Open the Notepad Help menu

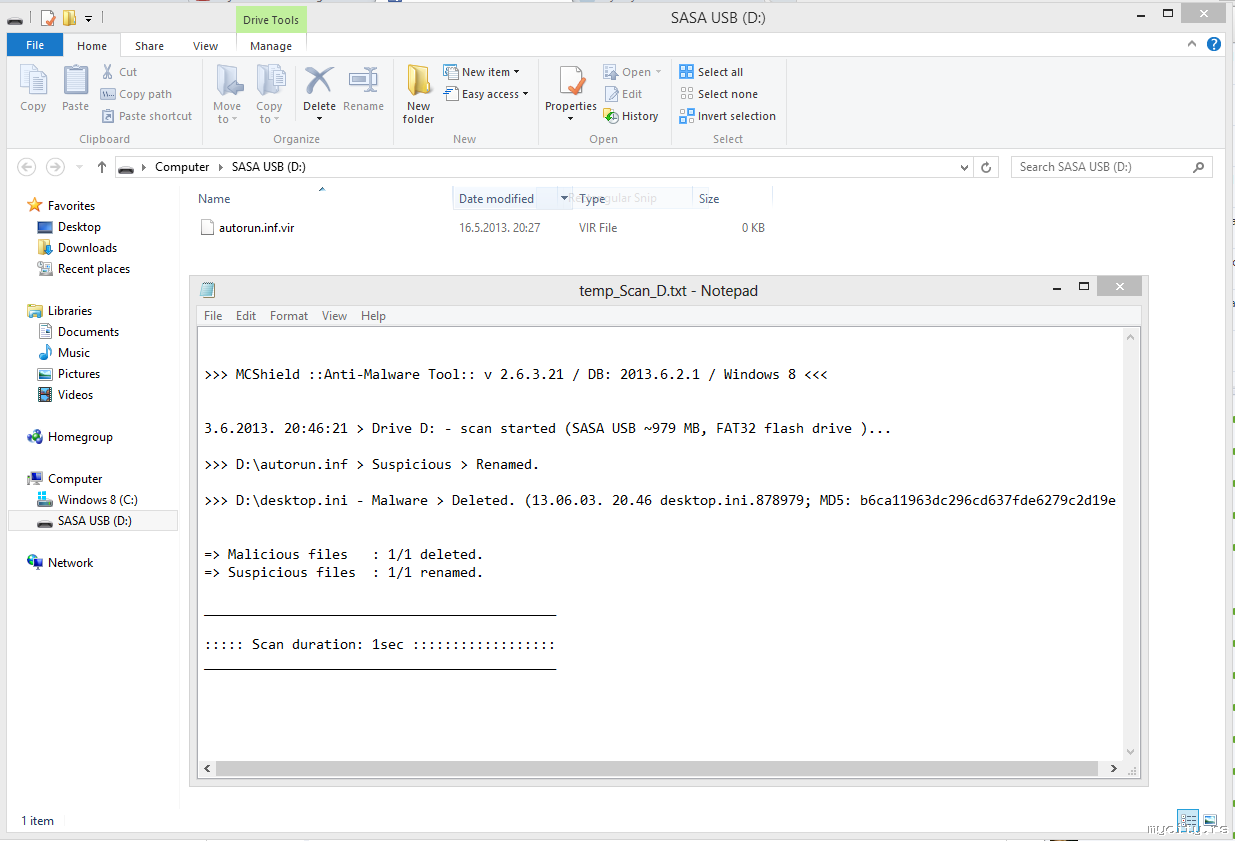(x=373, y=316)
